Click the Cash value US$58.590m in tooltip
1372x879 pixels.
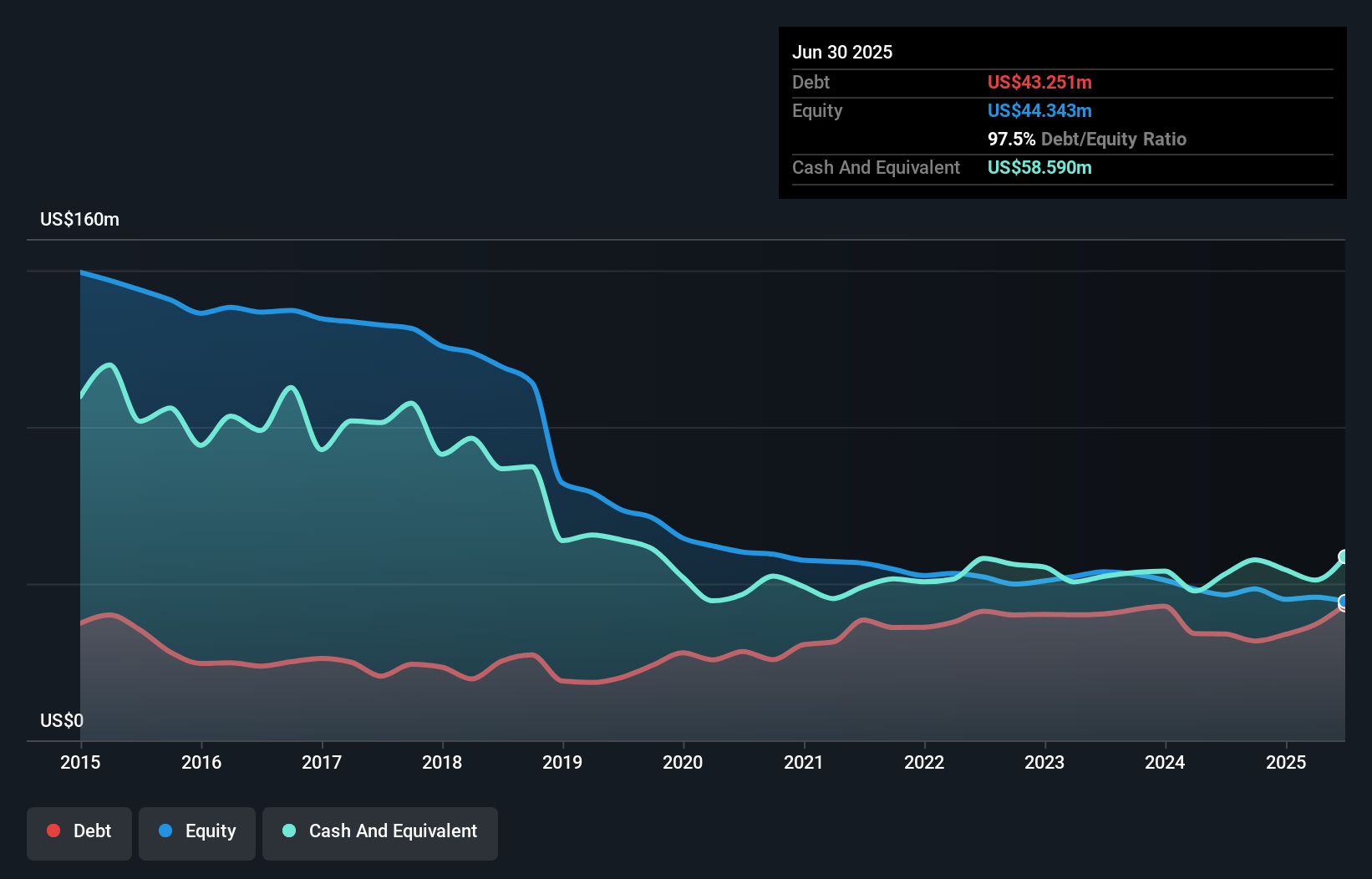point(1039,167)
